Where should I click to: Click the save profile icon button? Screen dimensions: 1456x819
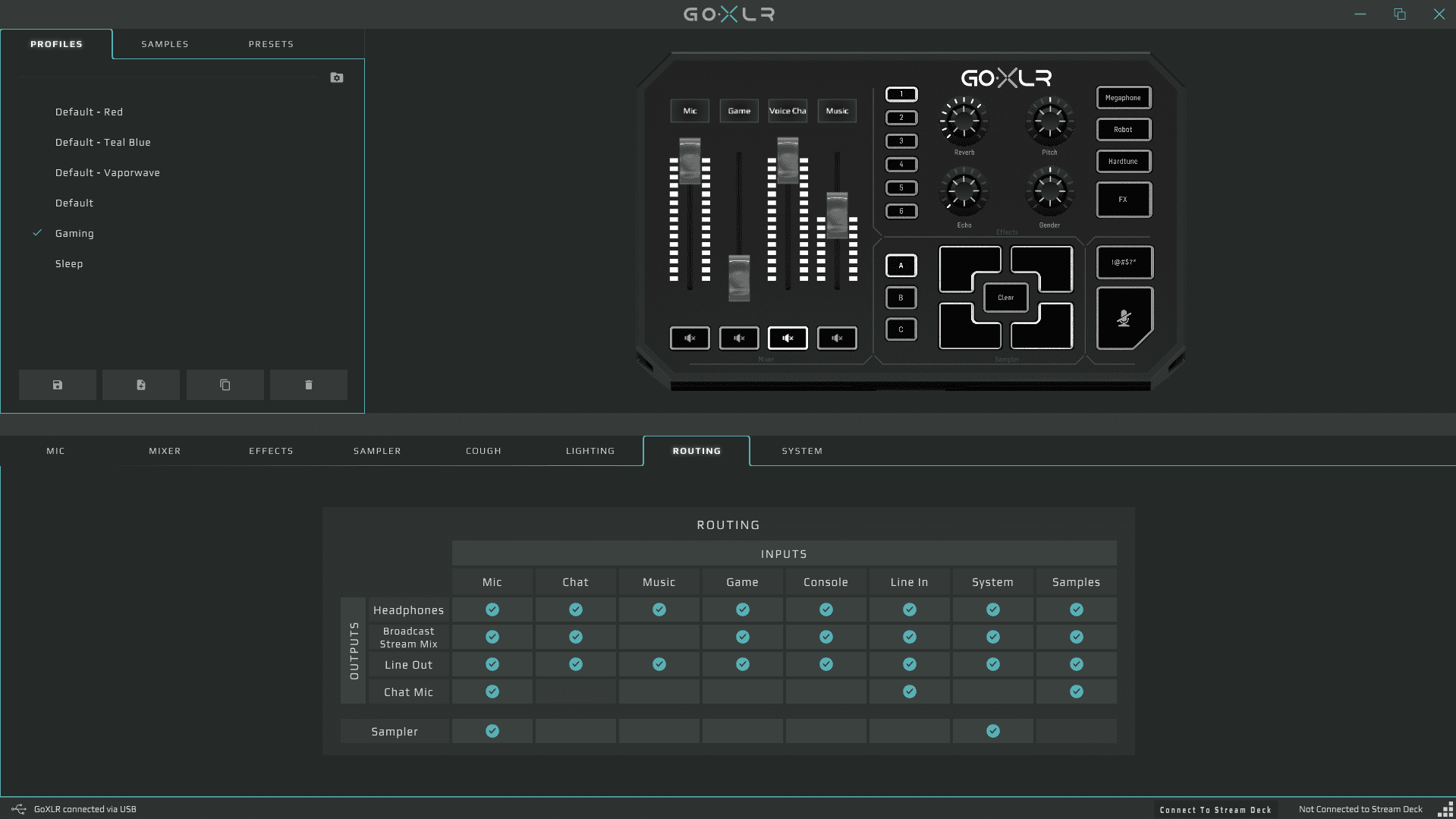coord(58,385)
